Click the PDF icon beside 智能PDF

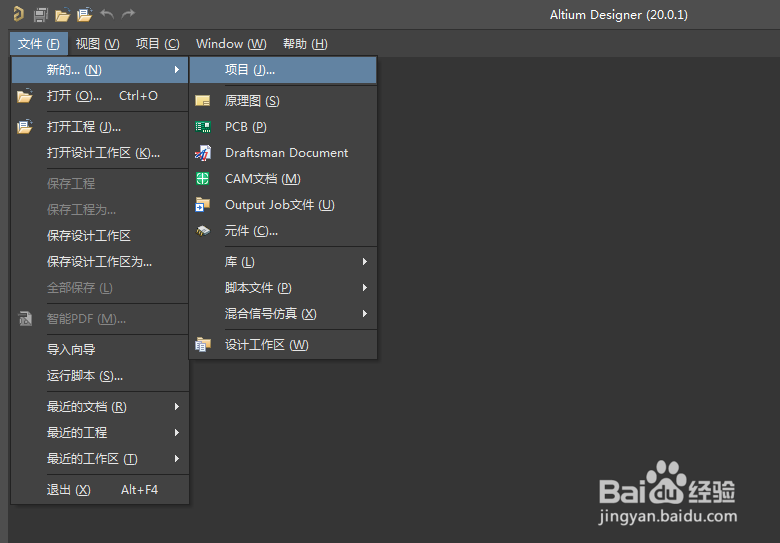25,318
